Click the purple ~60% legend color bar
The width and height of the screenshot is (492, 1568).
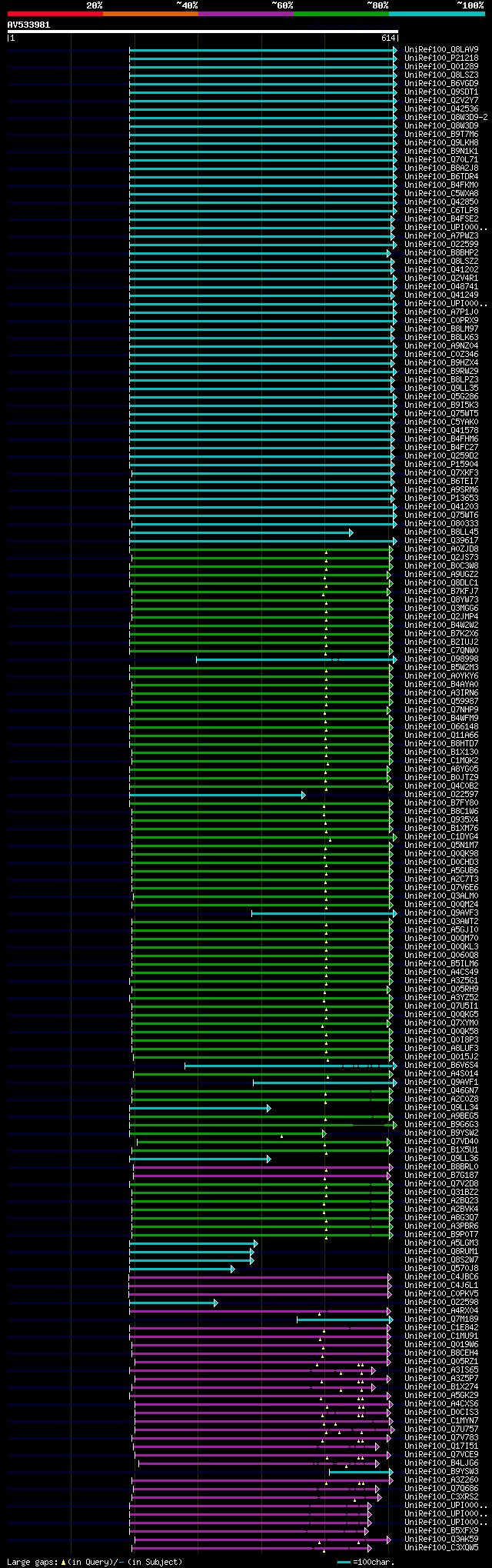pos(246,14)
